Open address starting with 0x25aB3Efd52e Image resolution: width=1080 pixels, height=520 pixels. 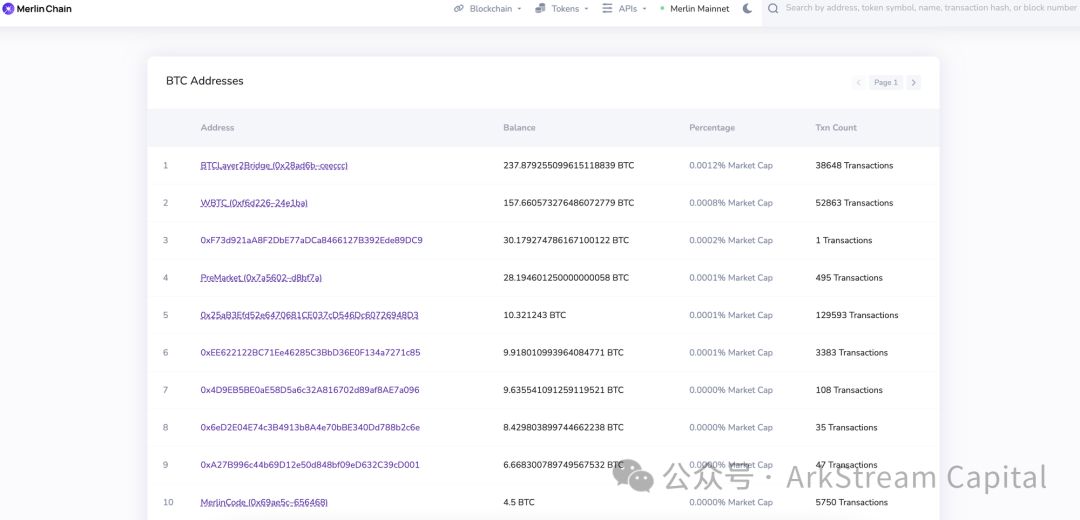[x=309, y=315]
